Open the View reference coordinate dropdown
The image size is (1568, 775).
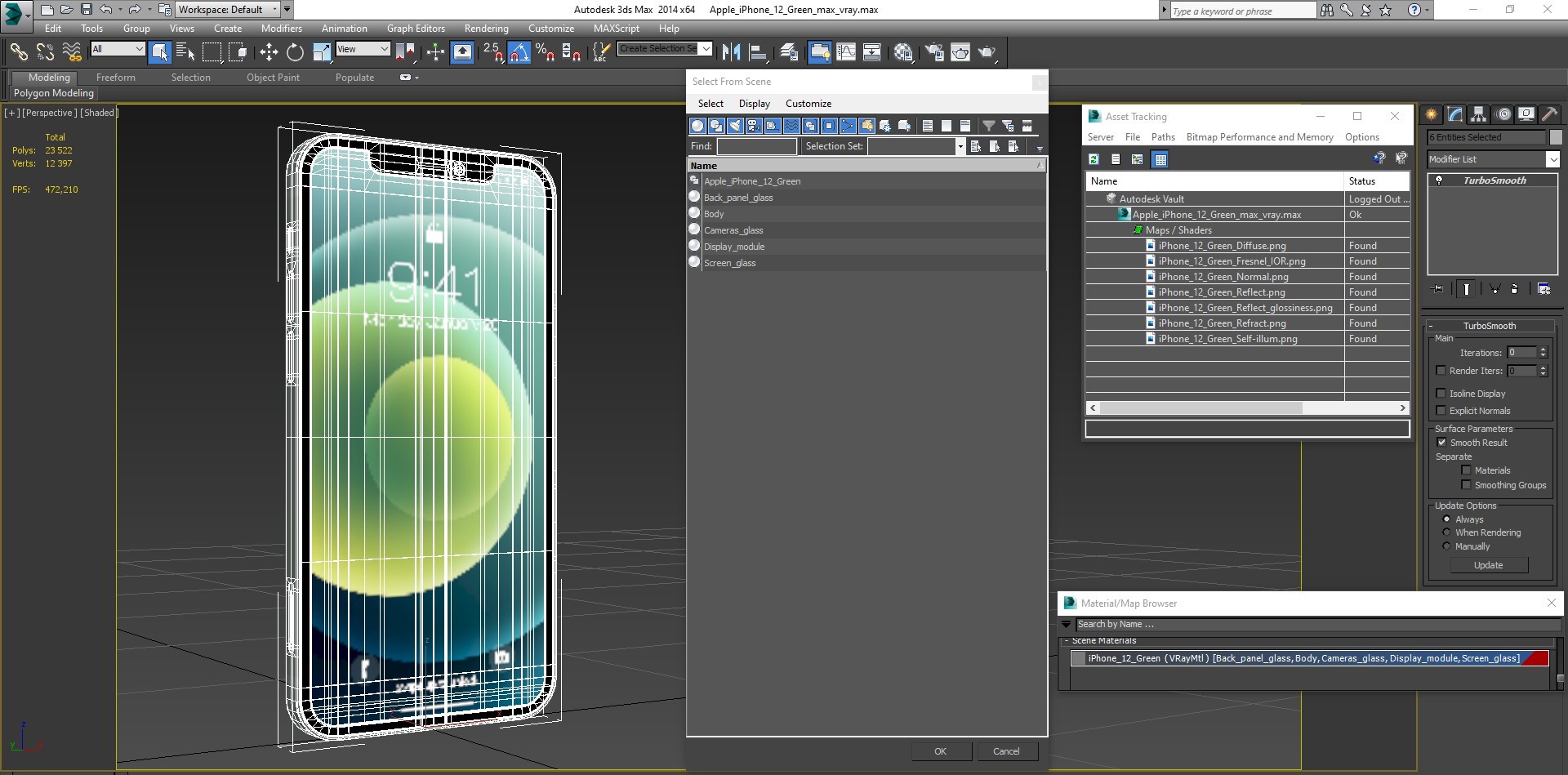[363, 49]
